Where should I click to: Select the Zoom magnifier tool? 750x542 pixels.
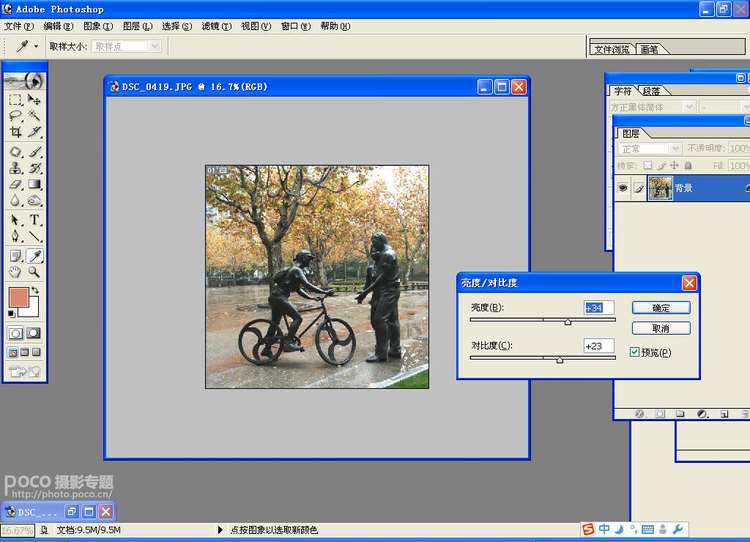34,272
